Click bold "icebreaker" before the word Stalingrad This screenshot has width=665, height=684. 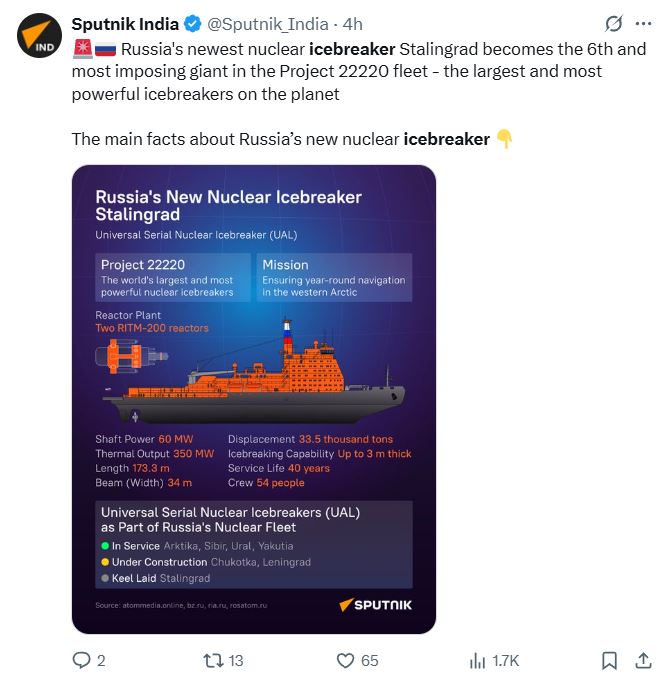[x=352, y=49]
